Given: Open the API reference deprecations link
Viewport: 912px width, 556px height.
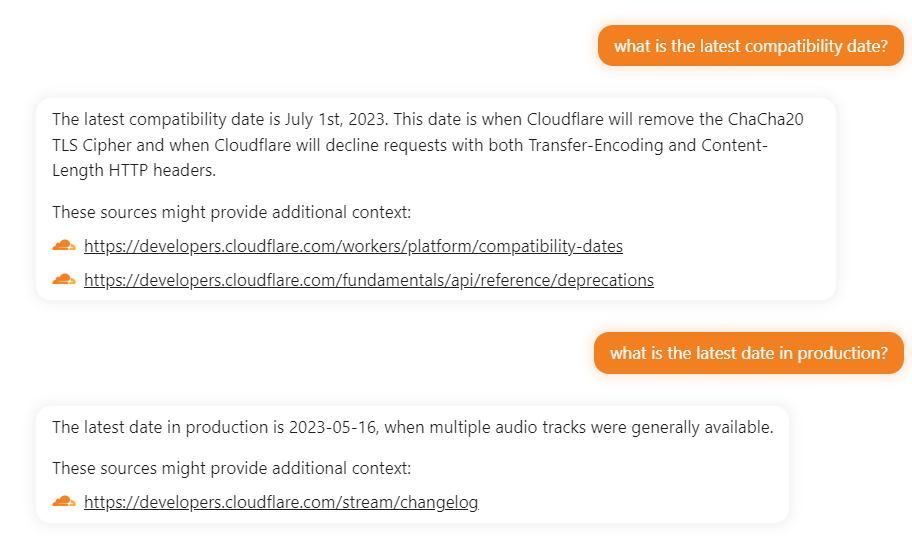Looking at the screenshot, I should pyautogui.click(x=368, y=280).
